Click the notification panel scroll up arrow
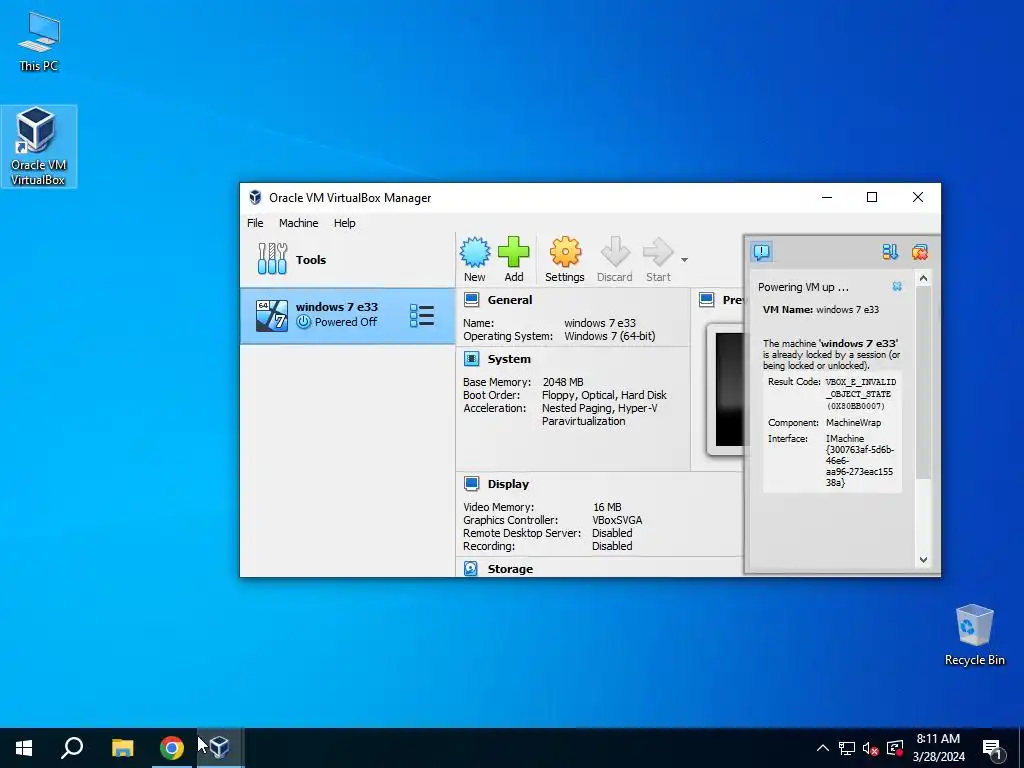This screenshot has height=768, width=1024. click(923, 278)
